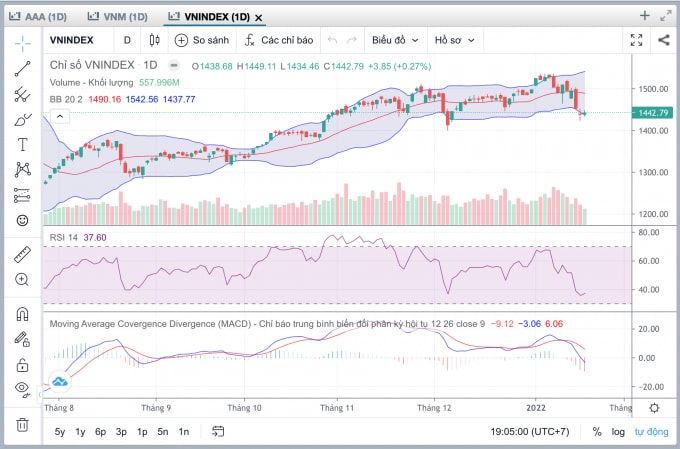Hide all drawings with eye icon

click(x=23, y=389)
